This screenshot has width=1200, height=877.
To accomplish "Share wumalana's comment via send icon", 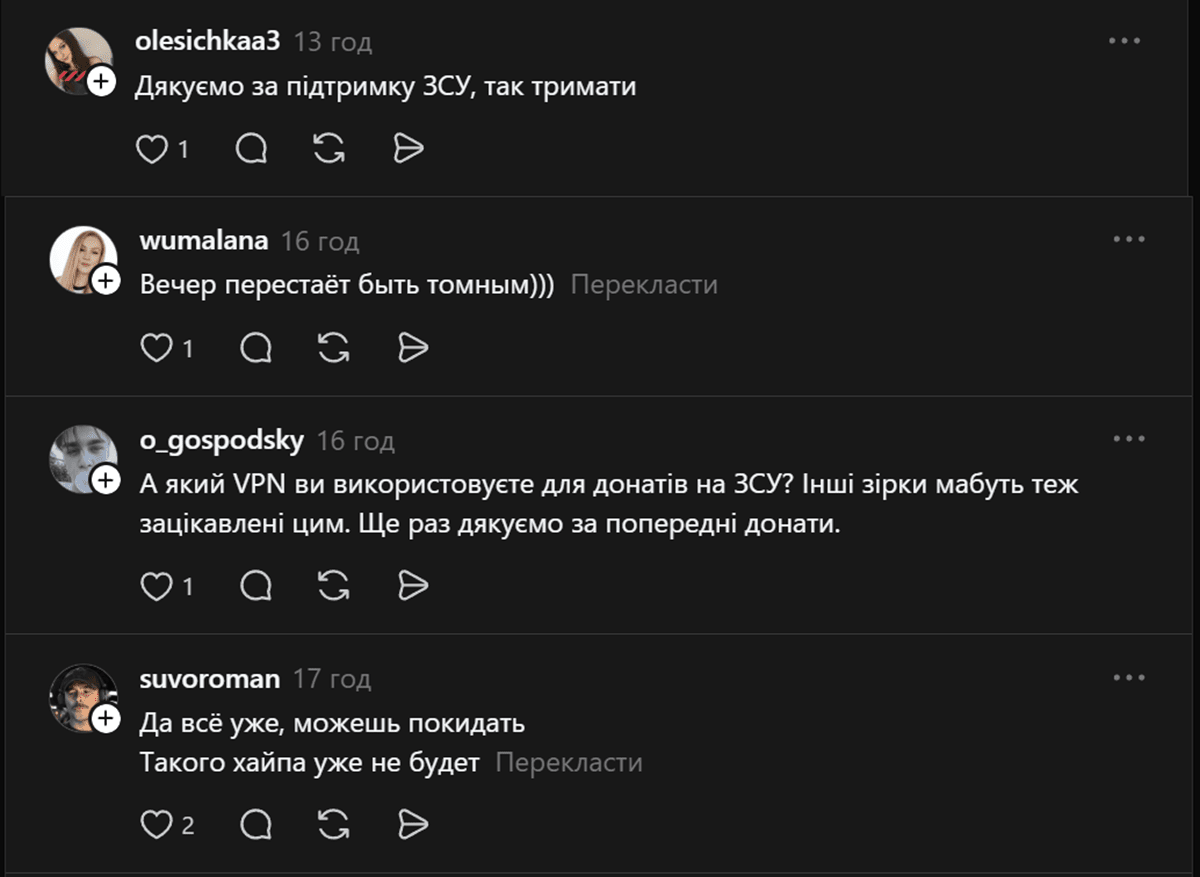I will tap(413, 348).
